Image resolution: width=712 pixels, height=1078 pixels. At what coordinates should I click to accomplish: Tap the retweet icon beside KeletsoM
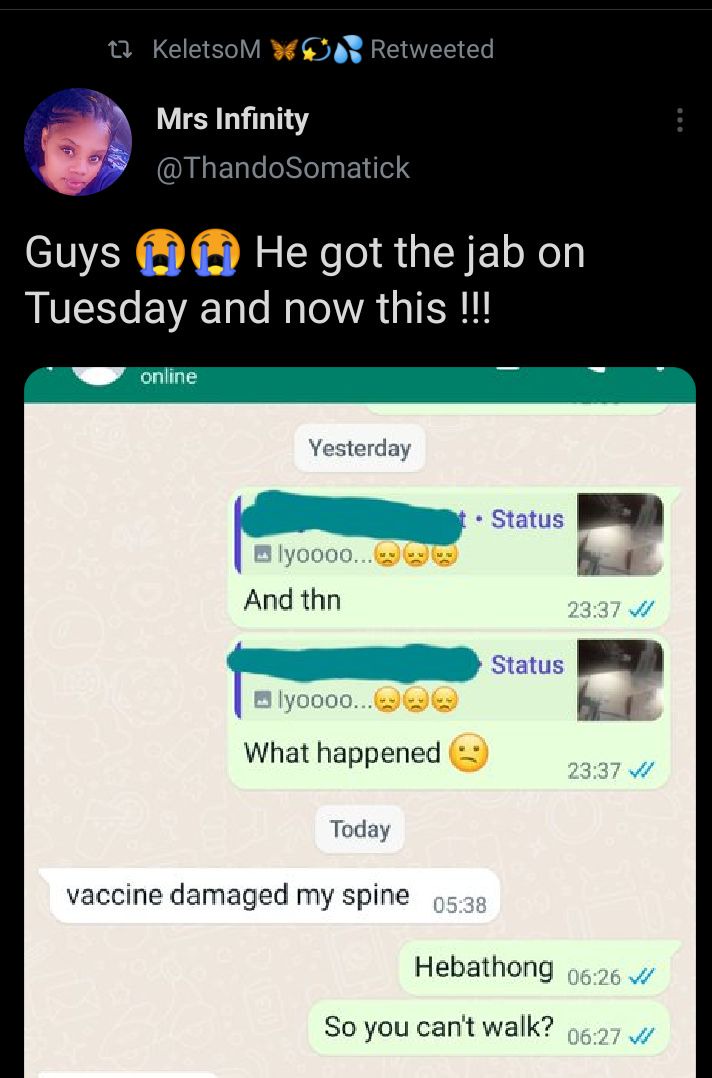[120, 50]
